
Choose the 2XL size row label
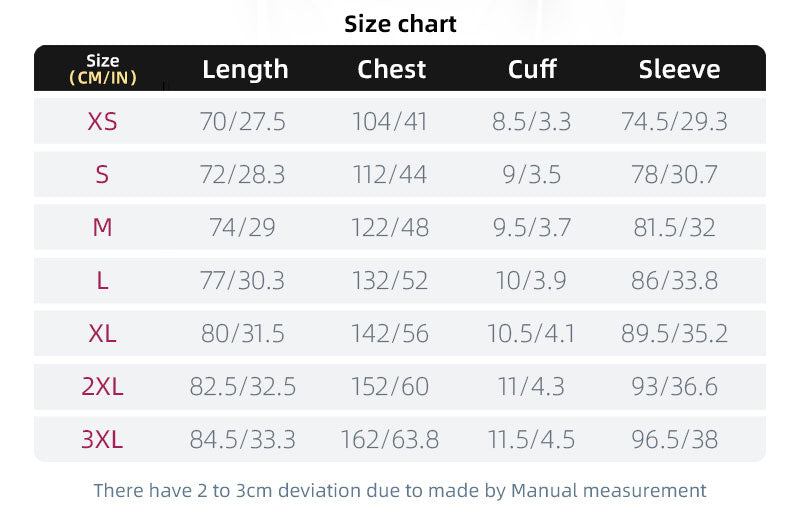(x=102, y=387)
